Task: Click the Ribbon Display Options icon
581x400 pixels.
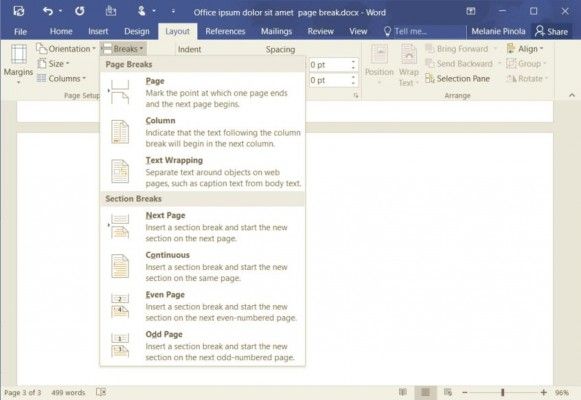Action: 471,11
